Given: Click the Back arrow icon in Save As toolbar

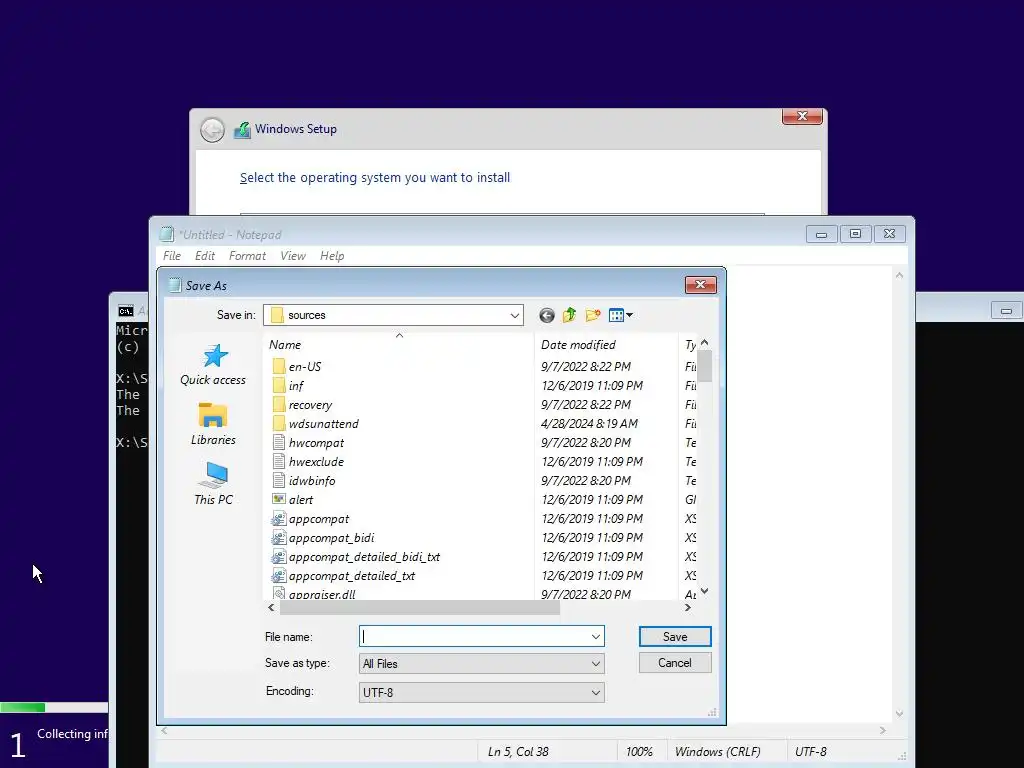Looking at the screenshot, I should click(547, 315).
